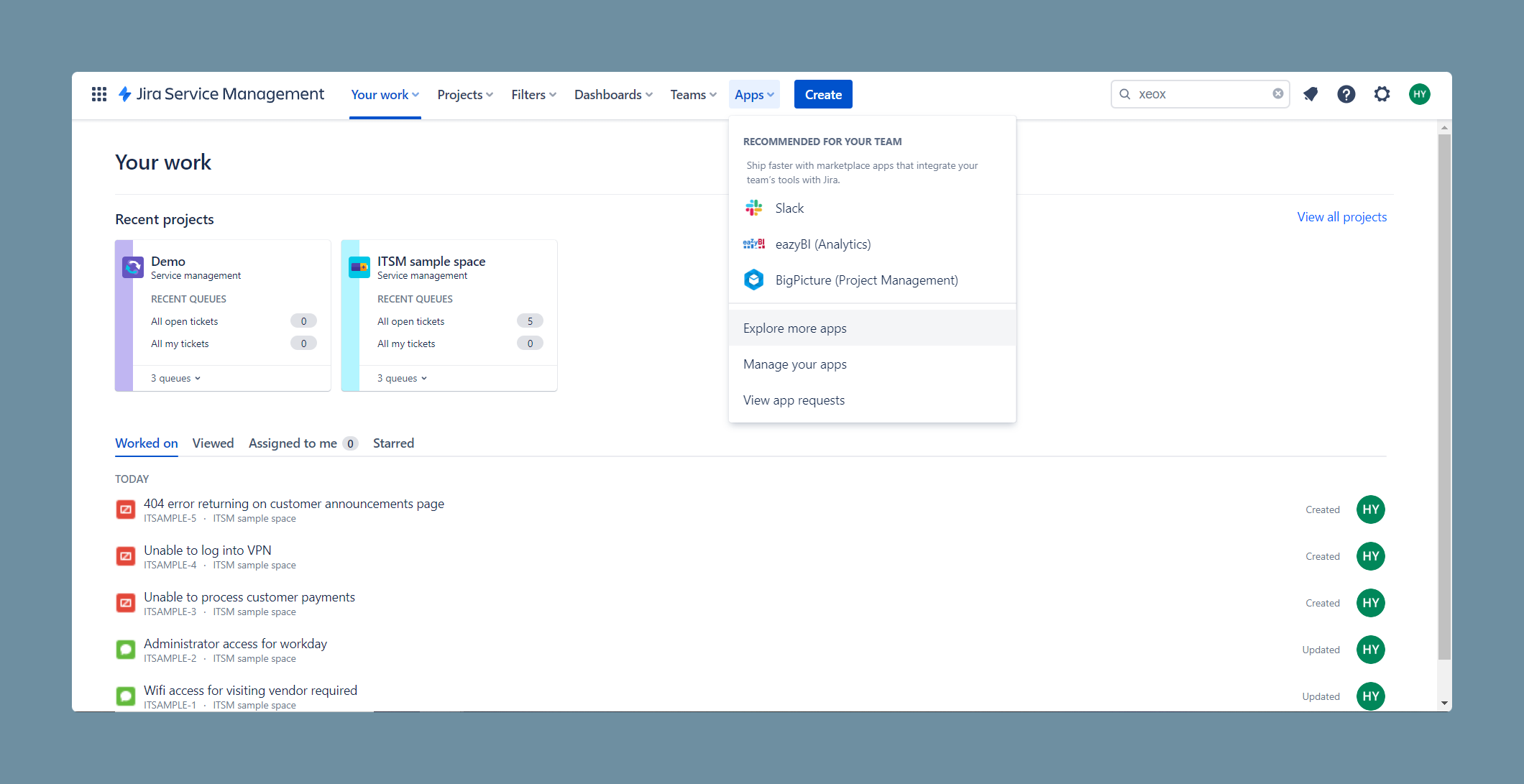The width and height of the screenshot is (1524, 784).
Task: Open the app switcher grid icon
Action: point(99,94)
